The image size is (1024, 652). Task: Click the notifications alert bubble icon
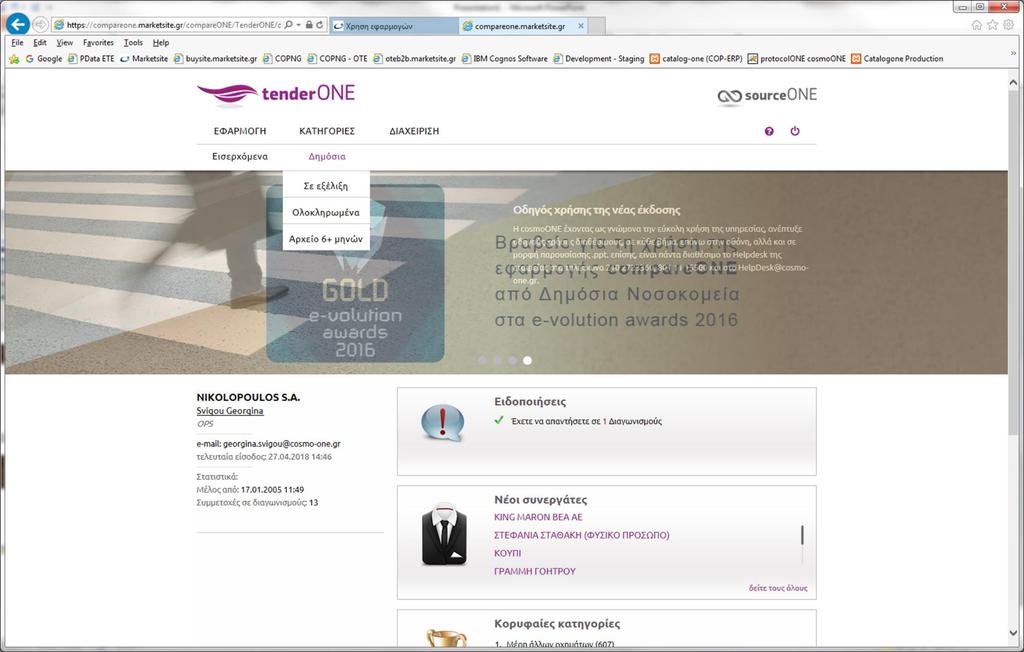(443, 423)
